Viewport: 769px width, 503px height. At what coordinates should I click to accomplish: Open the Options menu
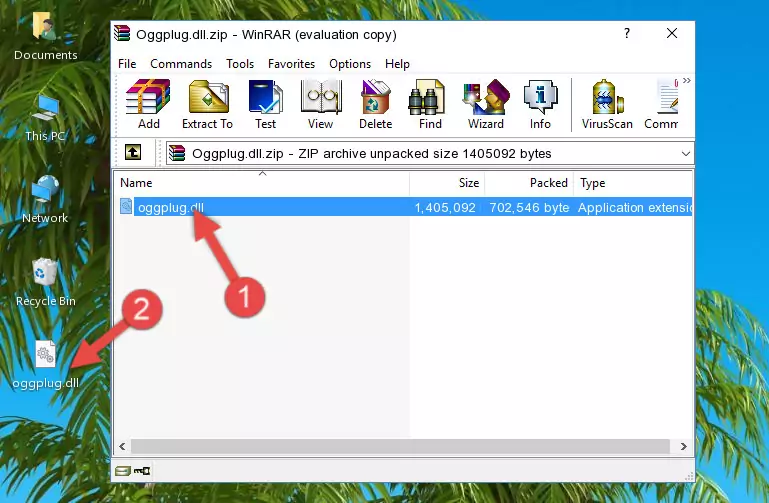(x=350, y=64)
